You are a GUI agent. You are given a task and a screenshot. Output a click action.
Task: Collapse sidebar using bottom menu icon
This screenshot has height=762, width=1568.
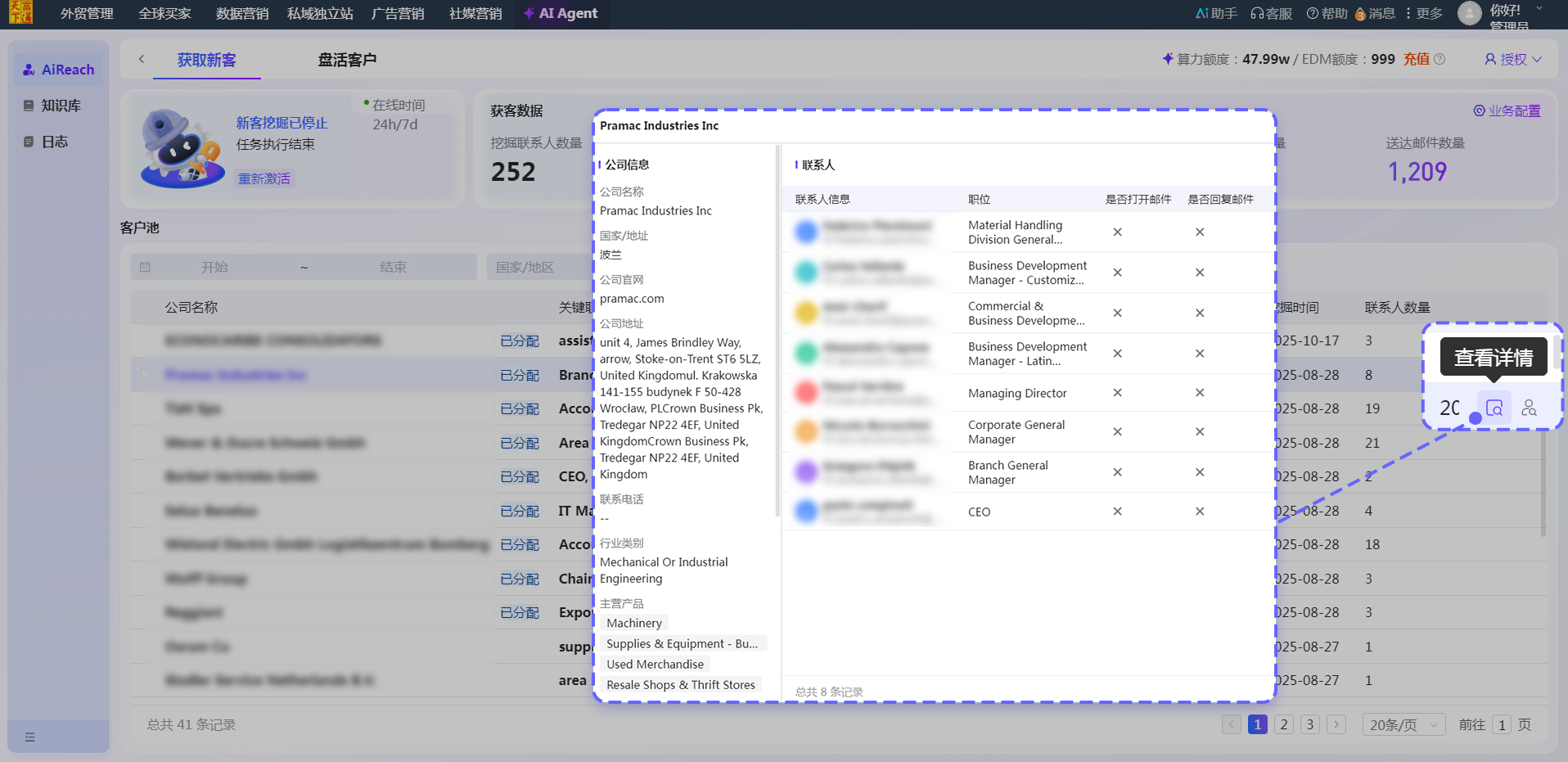tap(30, 737)
